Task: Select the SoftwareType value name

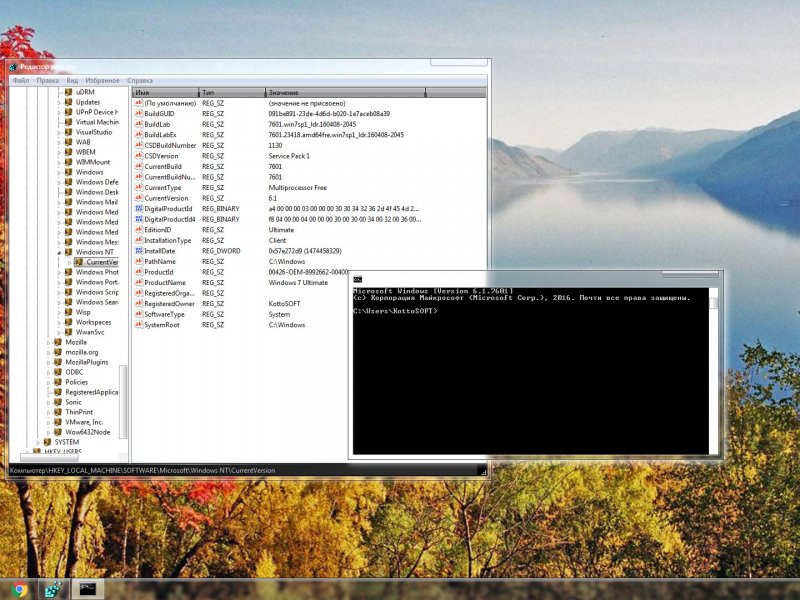Action: (164, 314)
